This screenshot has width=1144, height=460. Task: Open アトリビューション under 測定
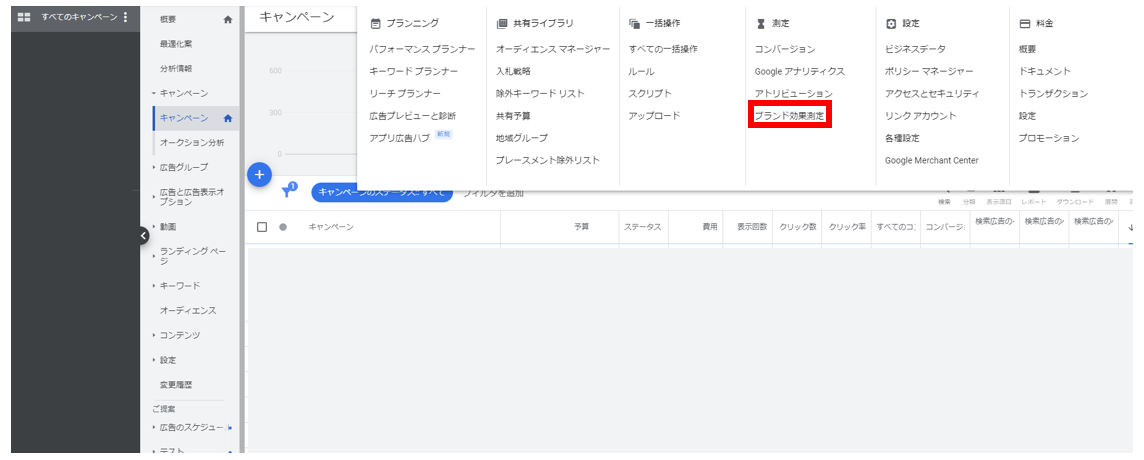coord(794,93)
